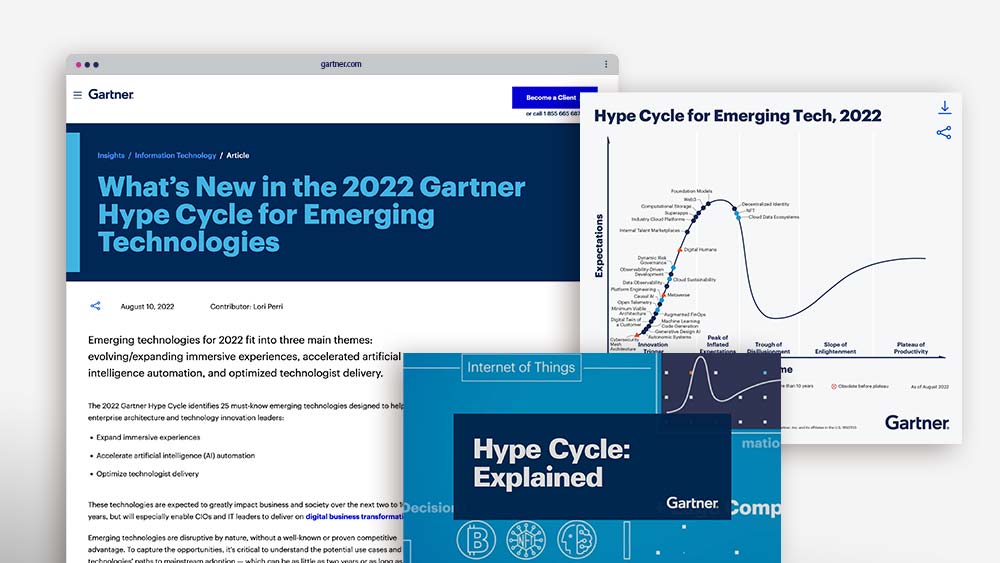Click the Metaverse chart label
The image size is (1000, 563).
pos(679,295)
